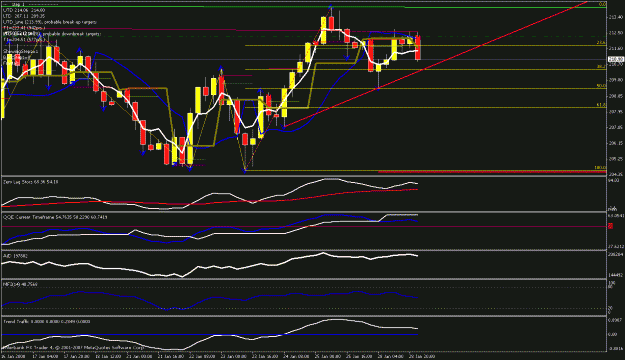Screen dimensions: 625x360
Task: Select the 100.0 Fibonacci level label
Action: 600,168
